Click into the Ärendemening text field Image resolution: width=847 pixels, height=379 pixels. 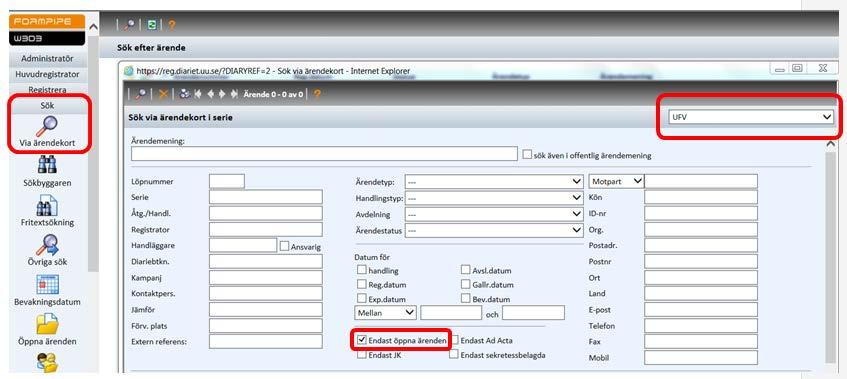pos(324,153)
